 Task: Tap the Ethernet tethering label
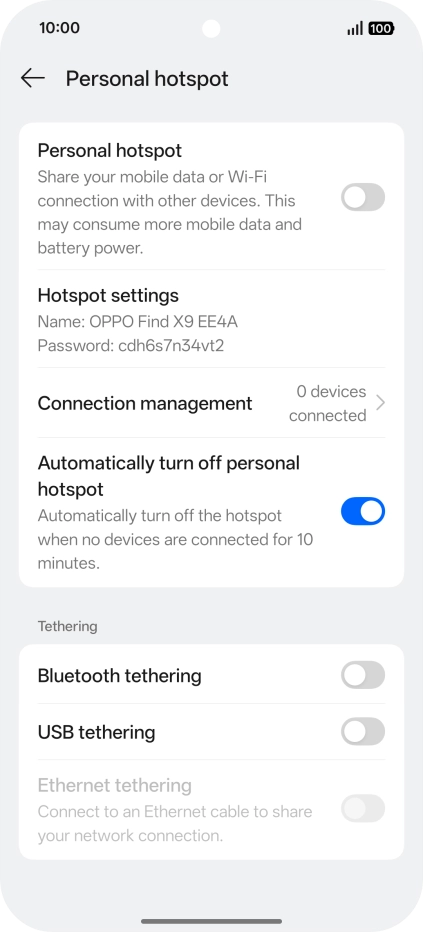(115, 785)
